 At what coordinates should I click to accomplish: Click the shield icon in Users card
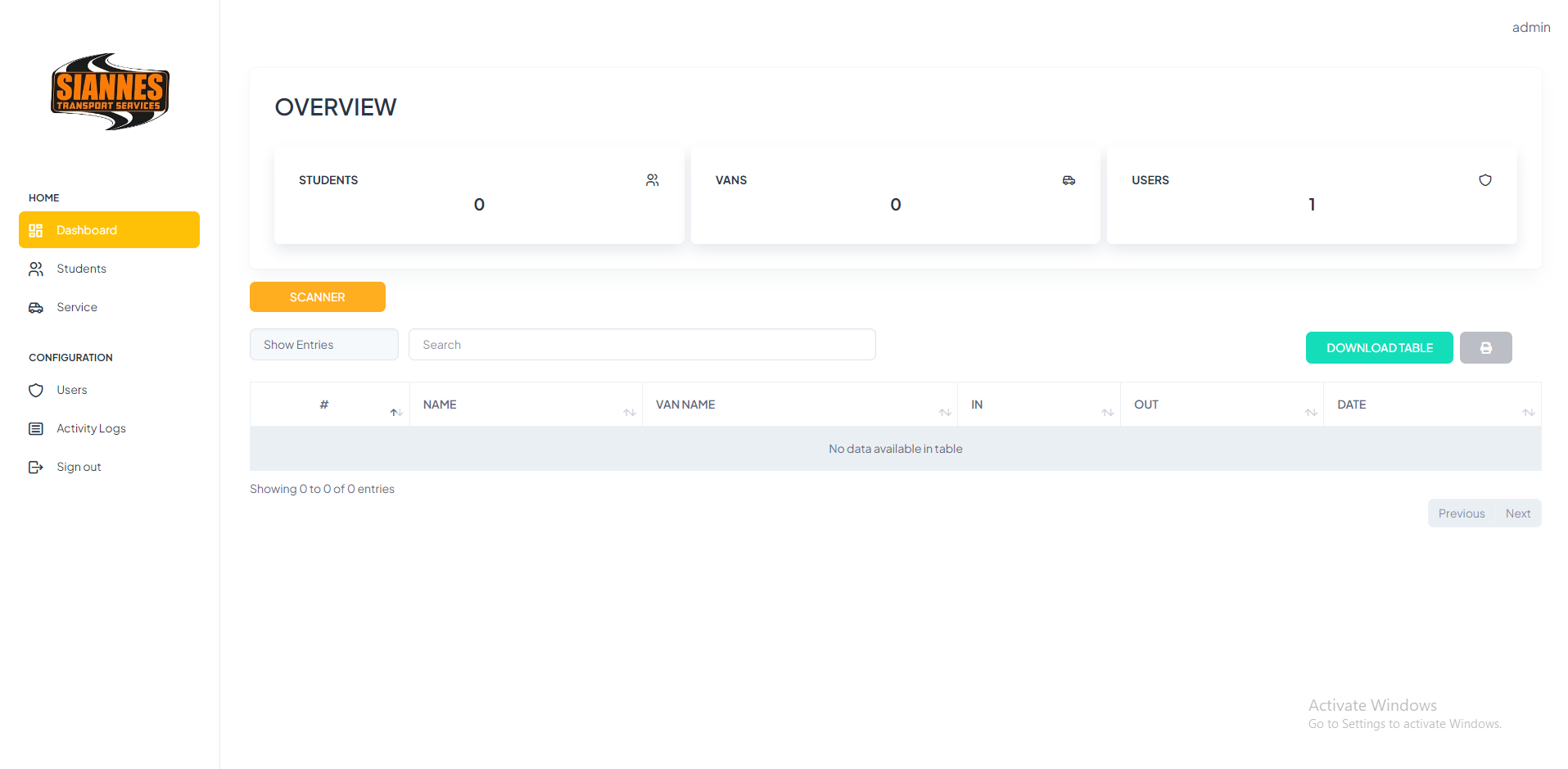pos(1484,180)
